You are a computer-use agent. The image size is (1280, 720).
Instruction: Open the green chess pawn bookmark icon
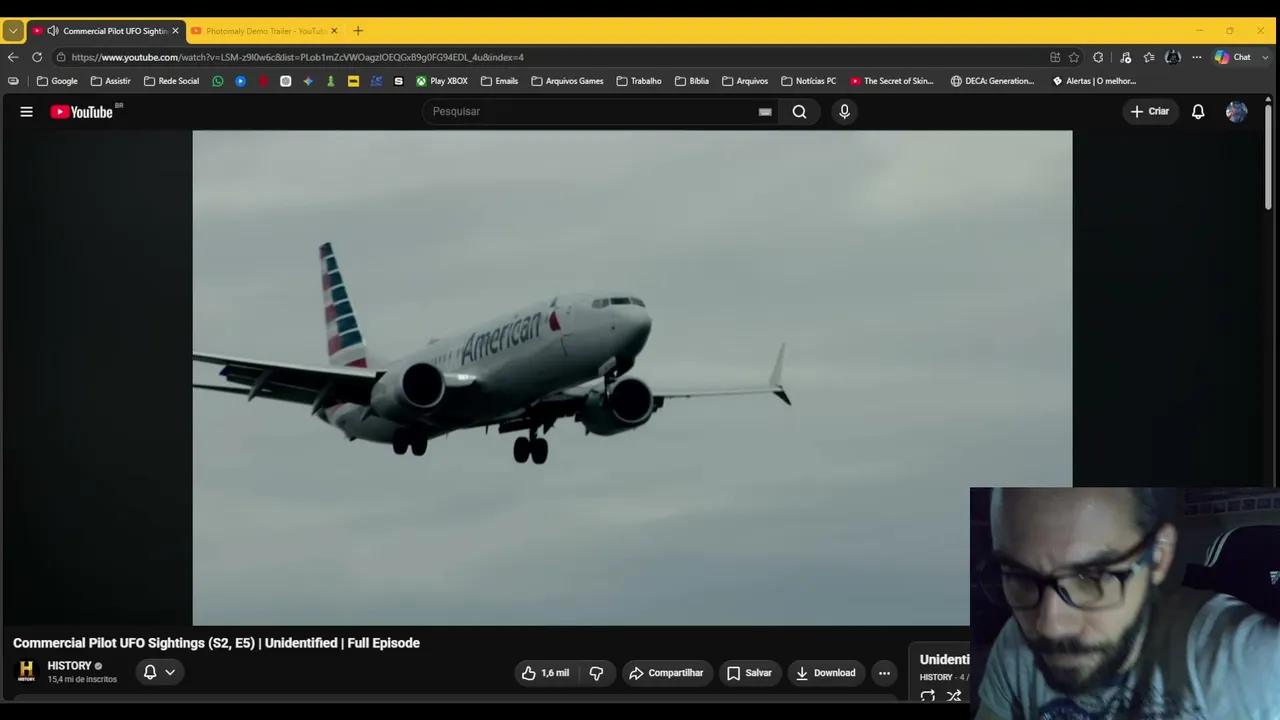point(331,81)
